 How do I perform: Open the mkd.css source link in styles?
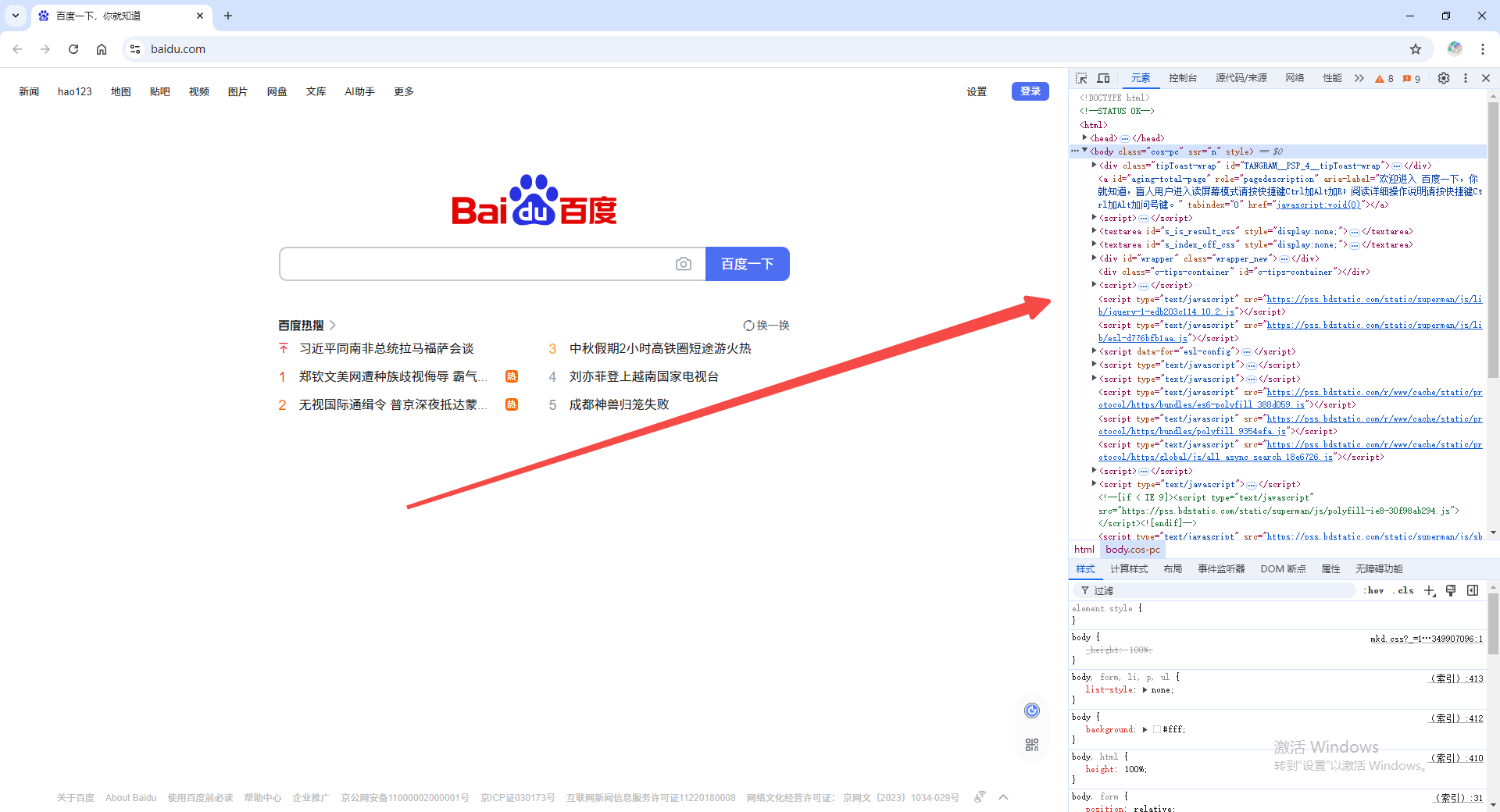(x=1426, y=639)
